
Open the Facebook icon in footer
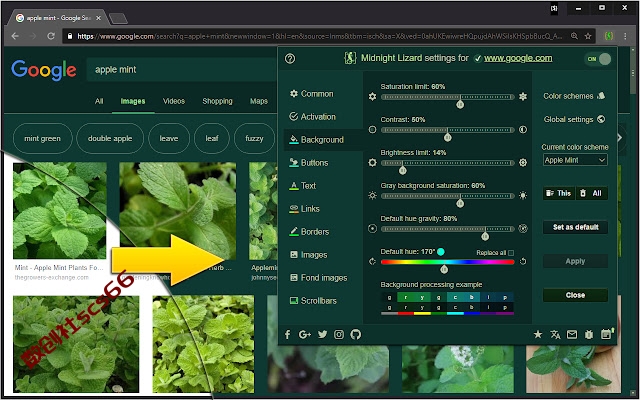[287, 335]
